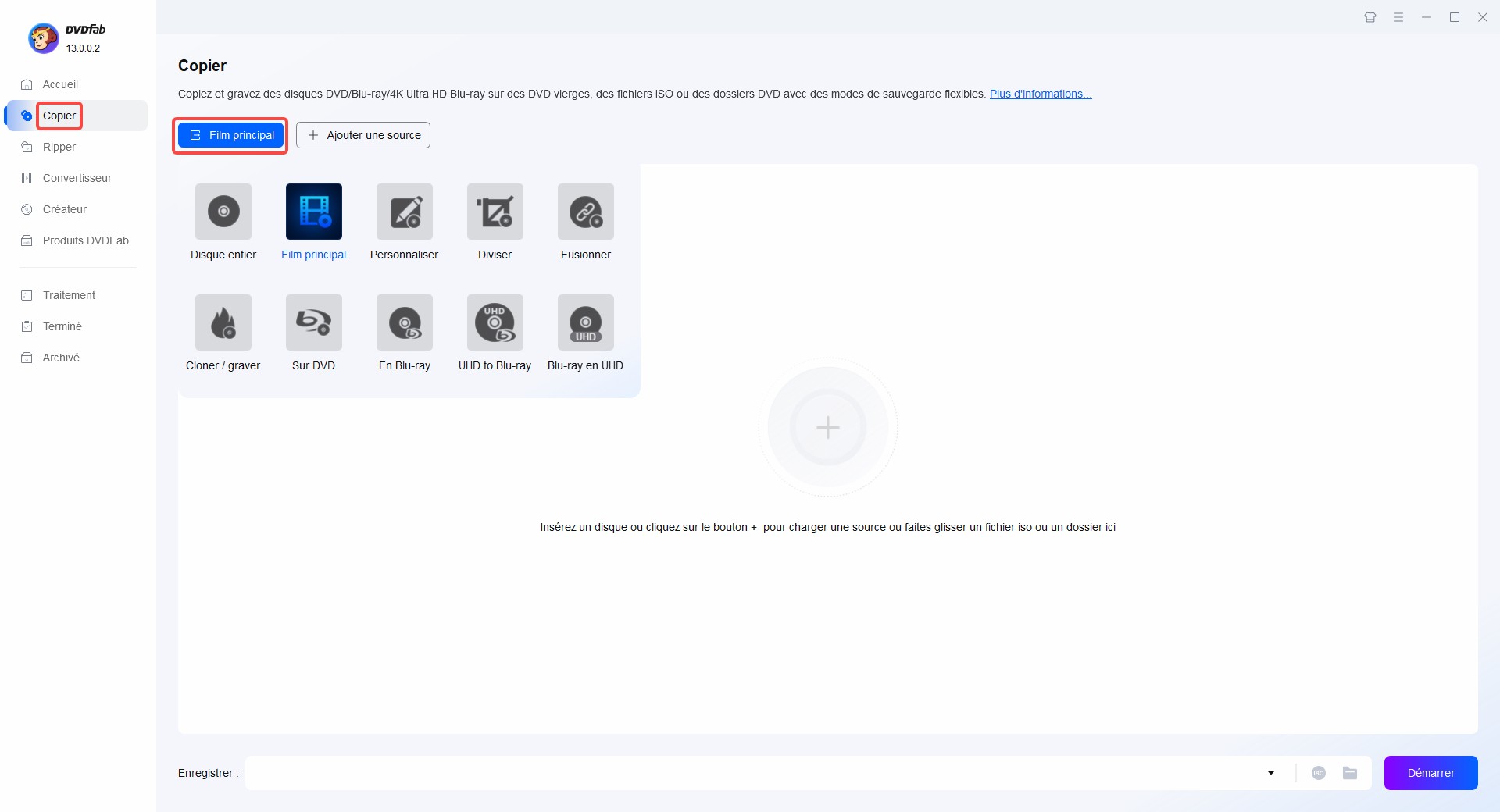Minimize the DVDFab window
Image resolution: width=1500 pixels, height=812 pixels.
(x=1427, y=17)
